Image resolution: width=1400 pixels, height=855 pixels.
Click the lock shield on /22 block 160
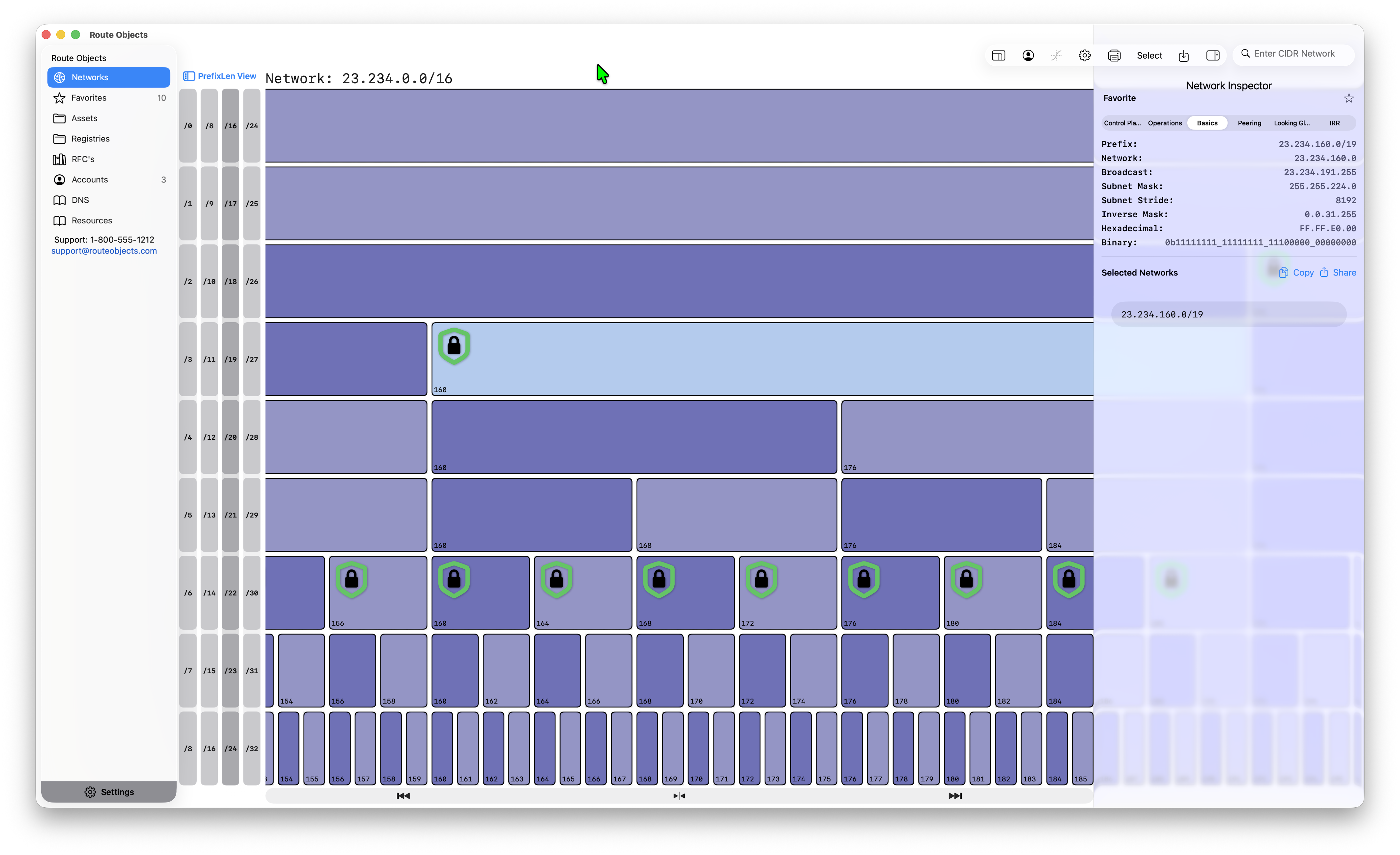(454, 579)
